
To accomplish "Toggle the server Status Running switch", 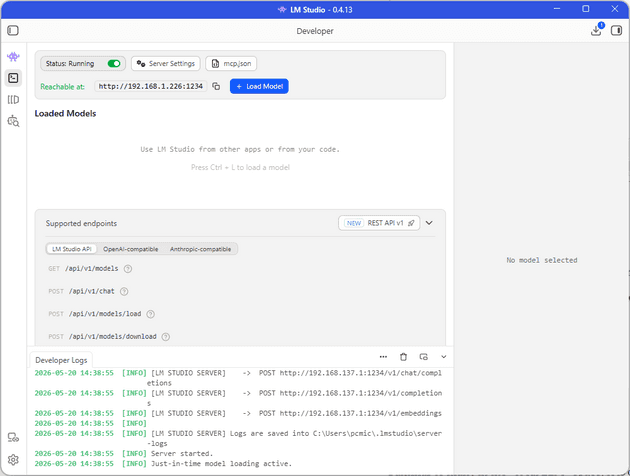I will [x=114, y=63].
